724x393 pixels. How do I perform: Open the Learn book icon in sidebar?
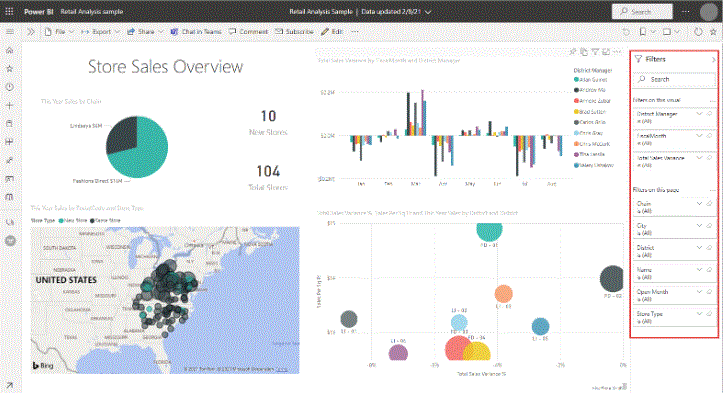10,197
